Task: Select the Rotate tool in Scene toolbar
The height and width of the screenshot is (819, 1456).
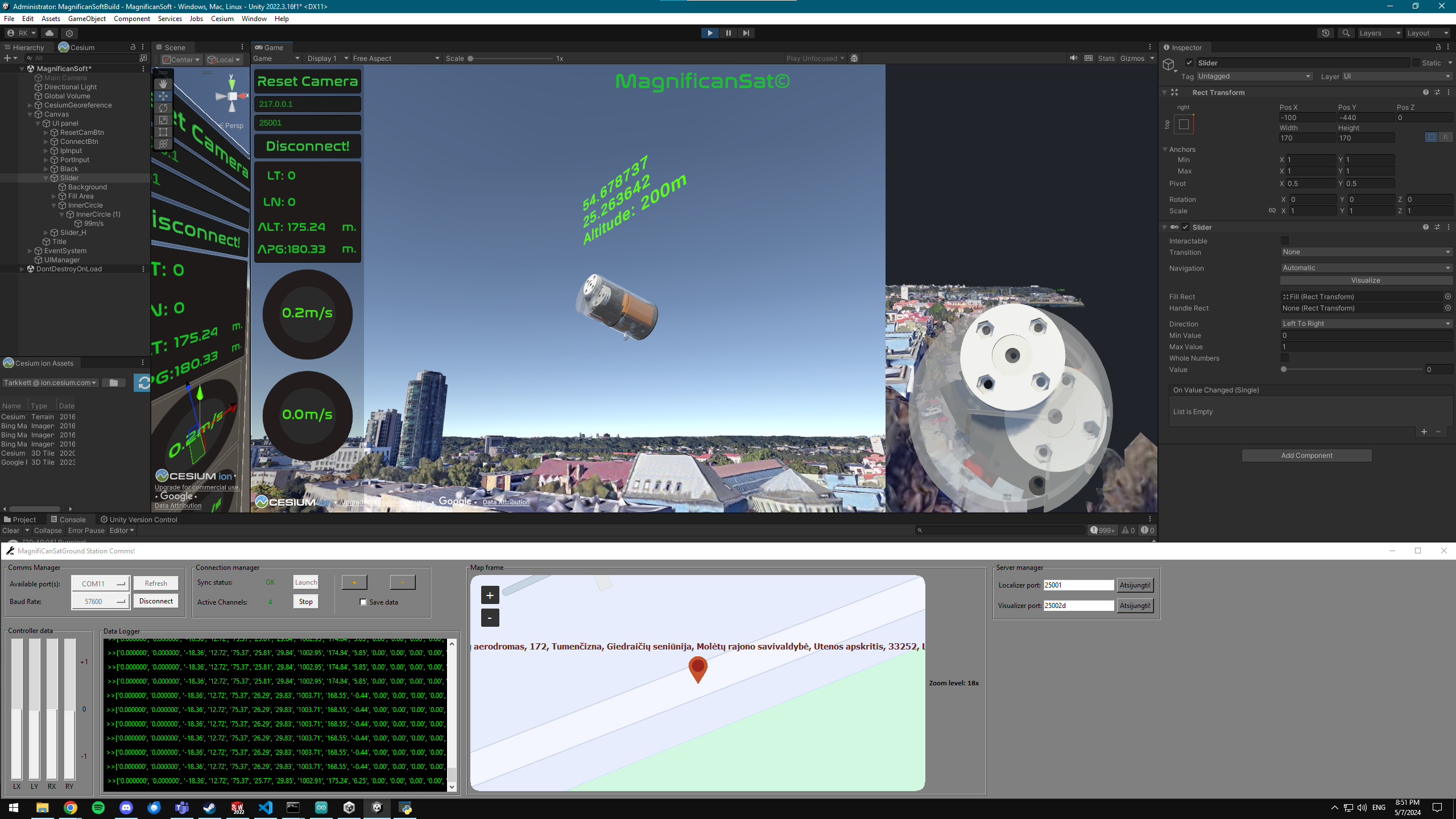Action: tap(163, 108)
